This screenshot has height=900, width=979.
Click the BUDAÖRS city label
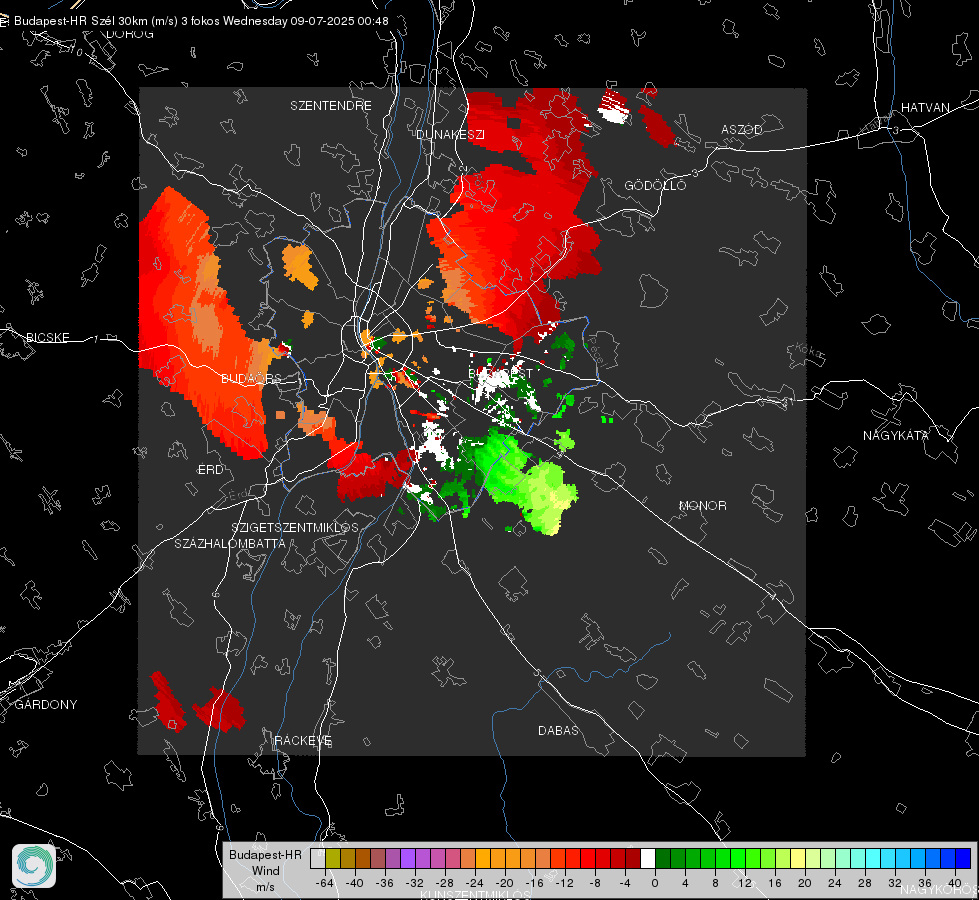click(x=251, y=378)
